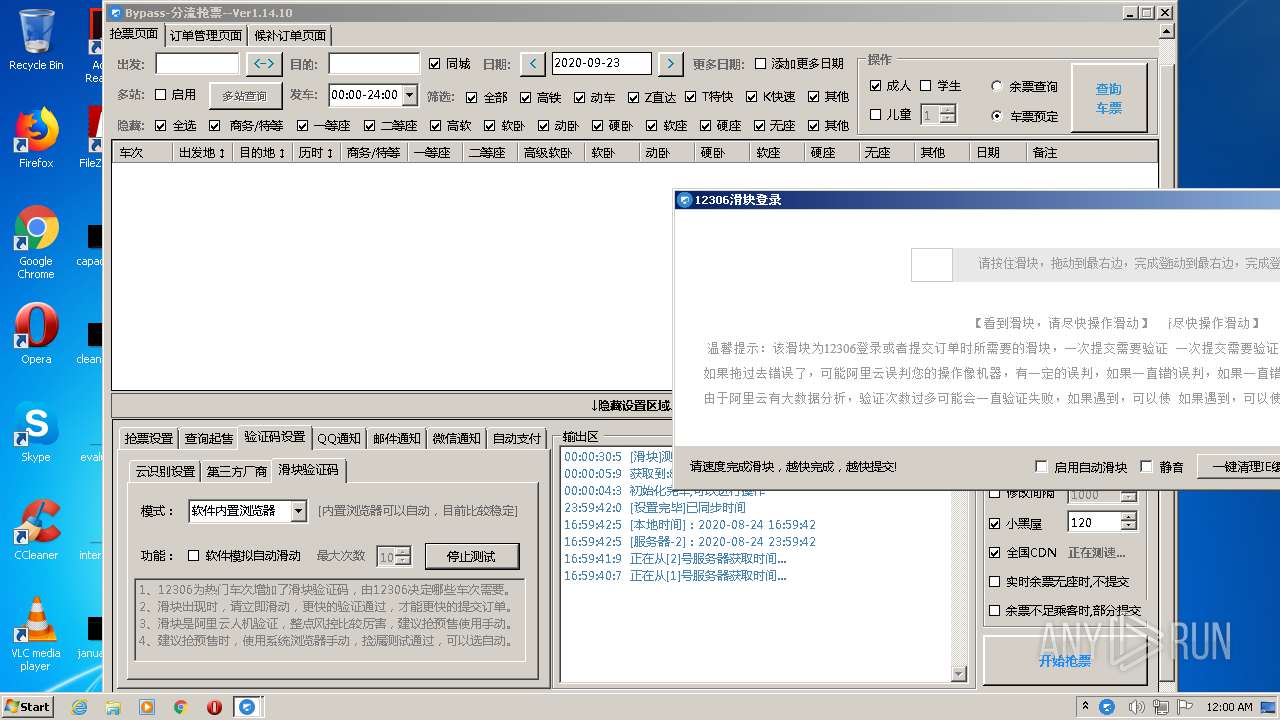This screenshot has height=720, width=1280.
Task: Swap departure and destination stations button
Action: pos(264,63)
